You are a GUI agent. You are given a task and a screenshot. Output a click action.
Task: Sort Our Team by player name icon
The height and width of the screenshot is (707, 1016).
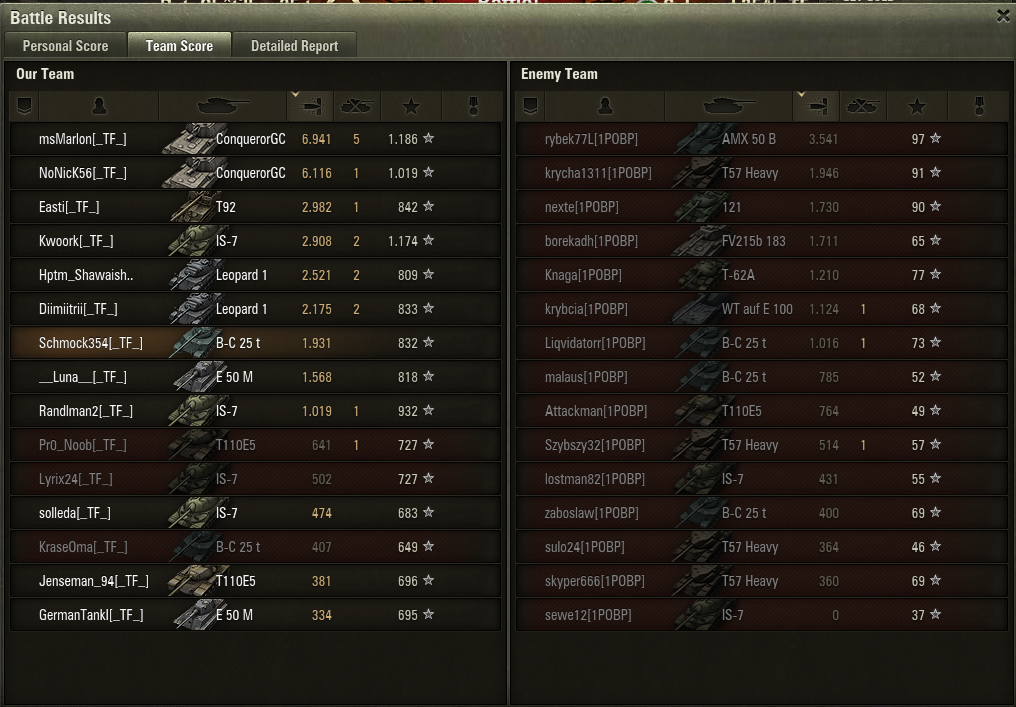click(99, 106)
